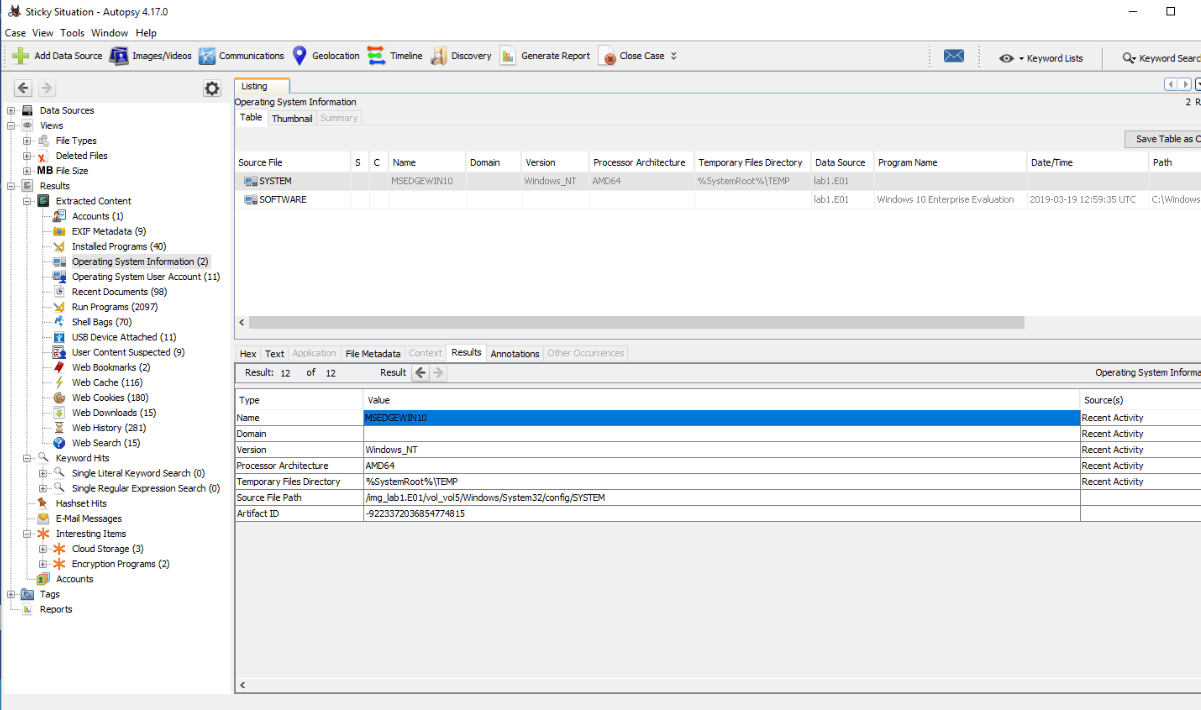Click the Web Search magnifier globe icon
This screenshot has height=710, width=1201.
click(60, 443)
